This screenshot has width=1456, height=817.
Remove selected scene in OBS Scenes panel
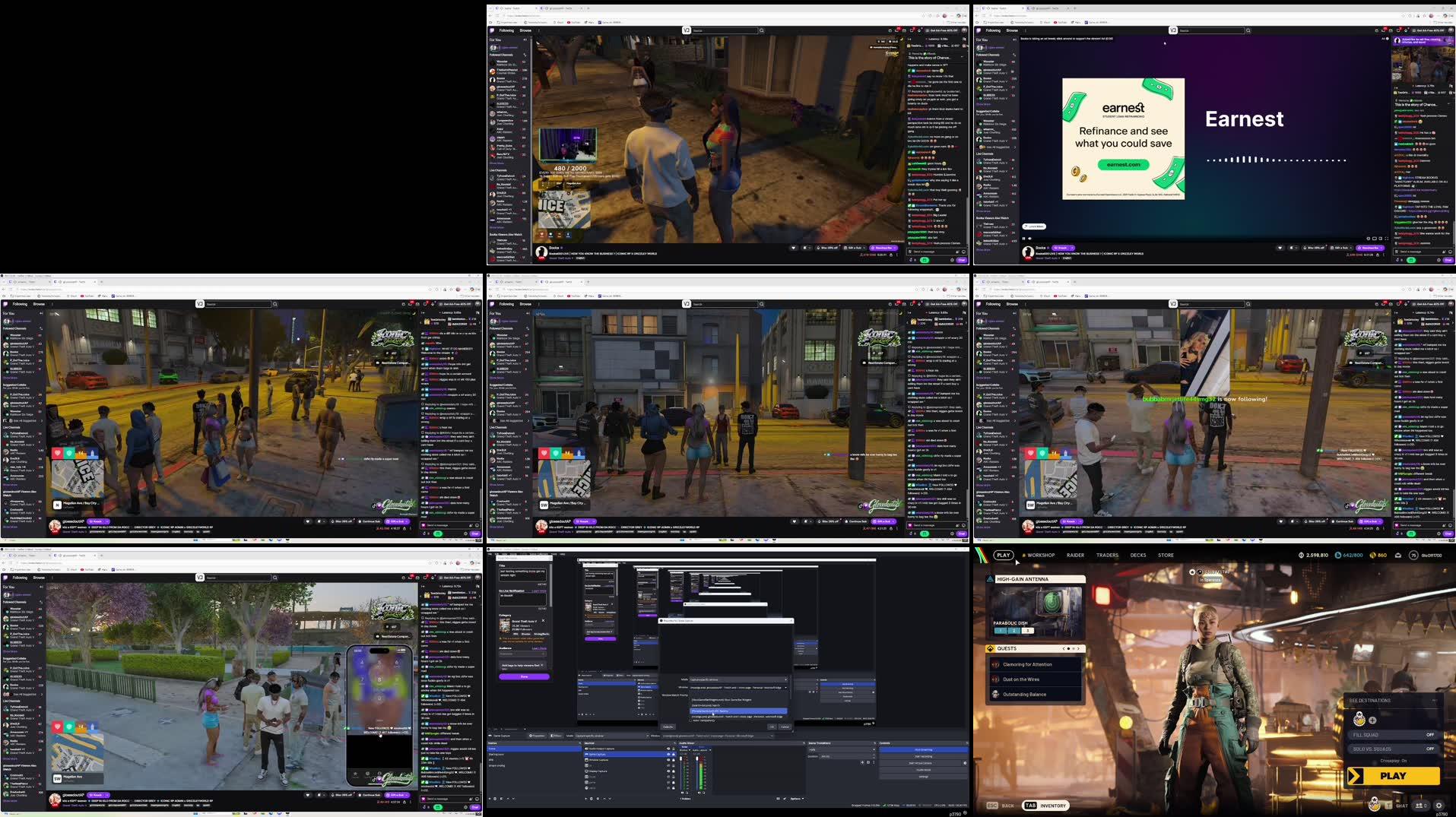495,799
